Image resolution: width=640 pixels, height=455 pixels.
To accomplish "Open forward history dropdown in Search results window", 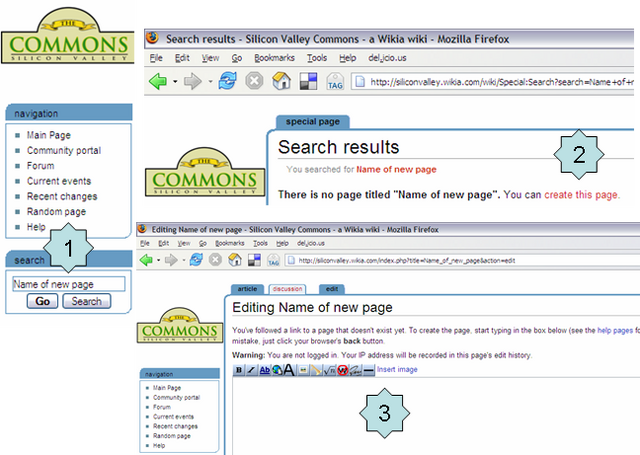I will tap(210, 82).
